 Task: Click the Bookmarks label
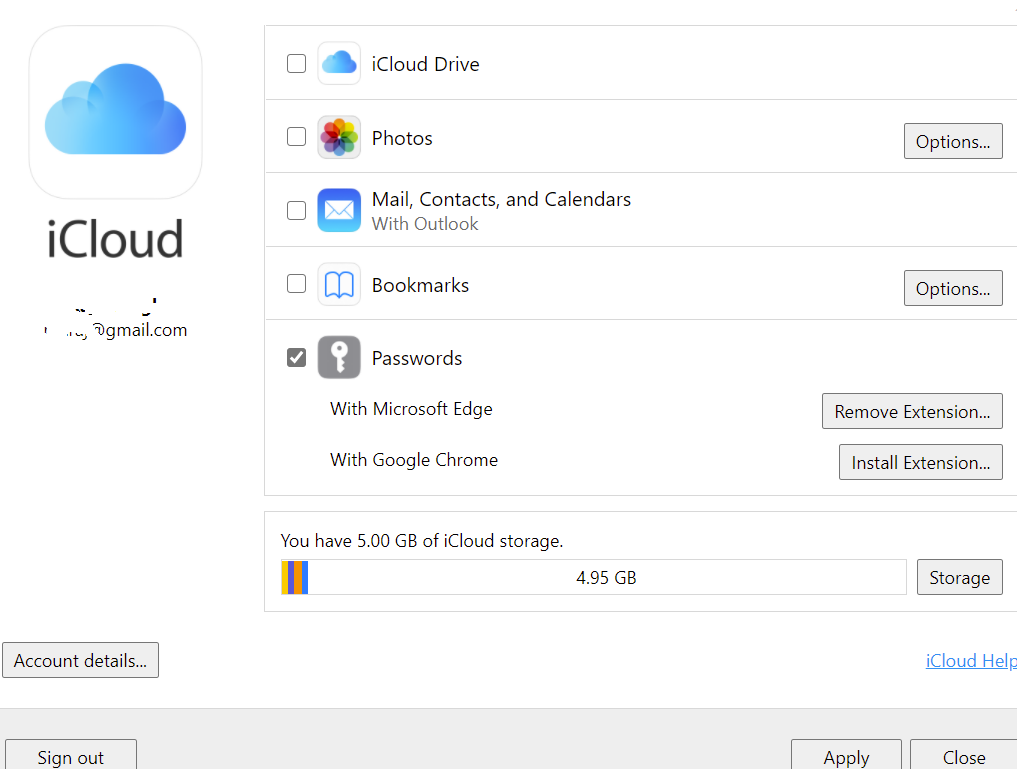(420, 285)
